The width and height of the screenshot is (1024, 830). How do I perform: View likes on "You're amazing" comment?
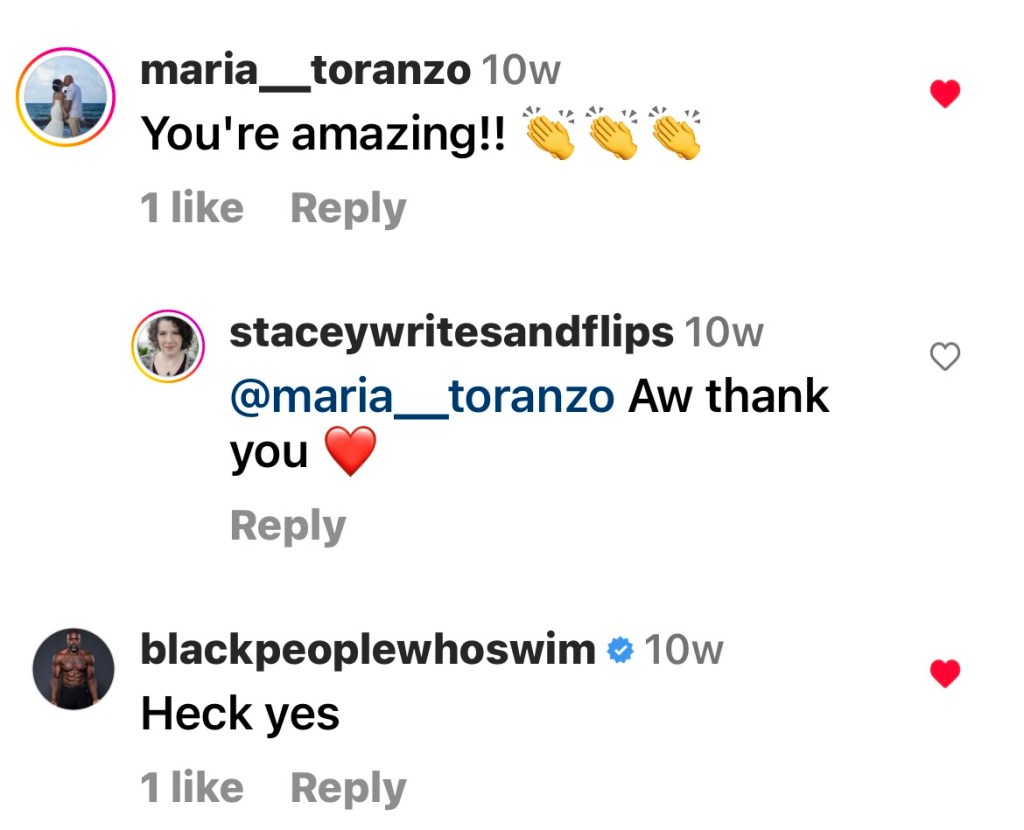tap(192, 209)
